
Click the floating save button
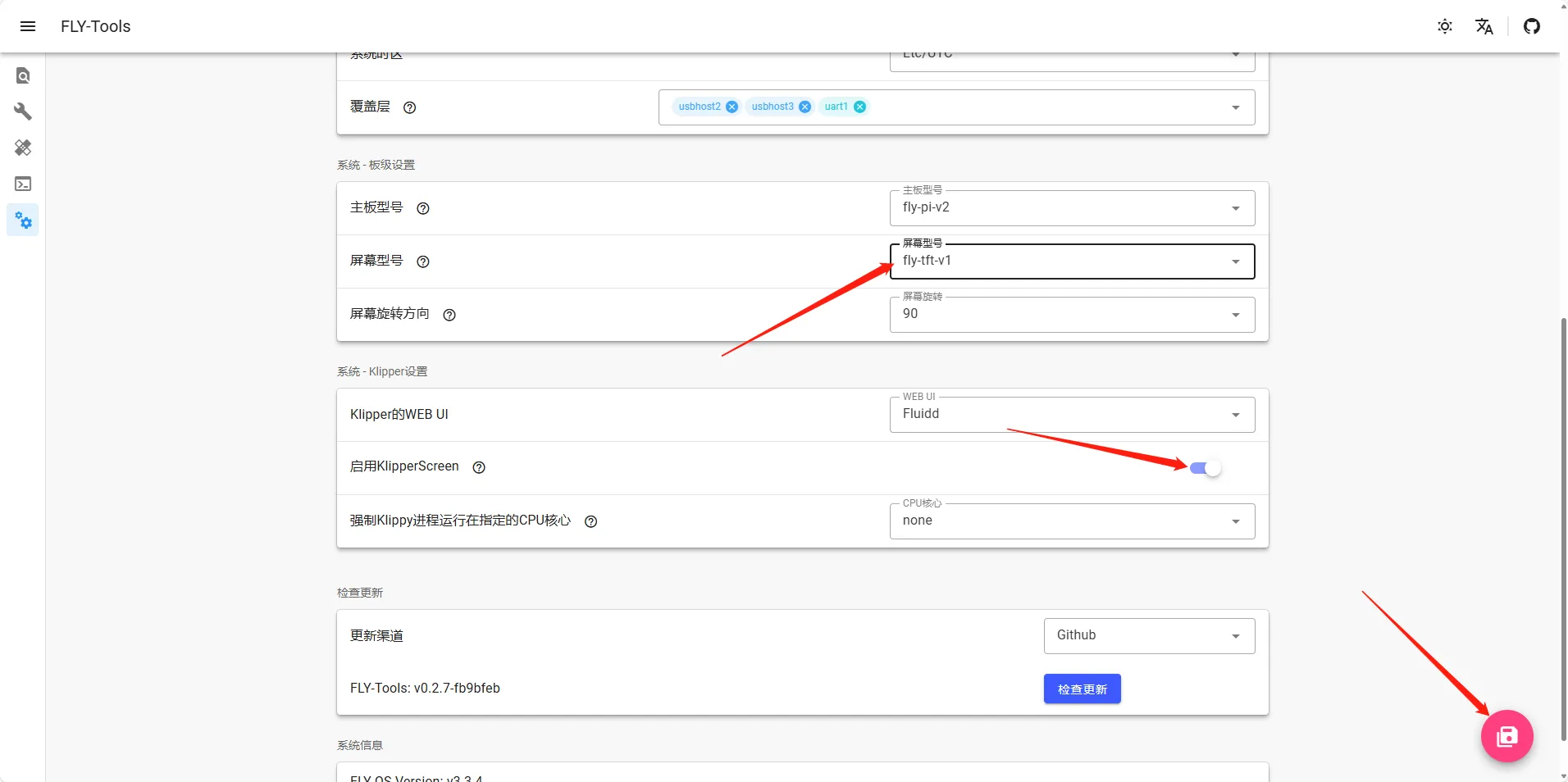coord(1506,736)
